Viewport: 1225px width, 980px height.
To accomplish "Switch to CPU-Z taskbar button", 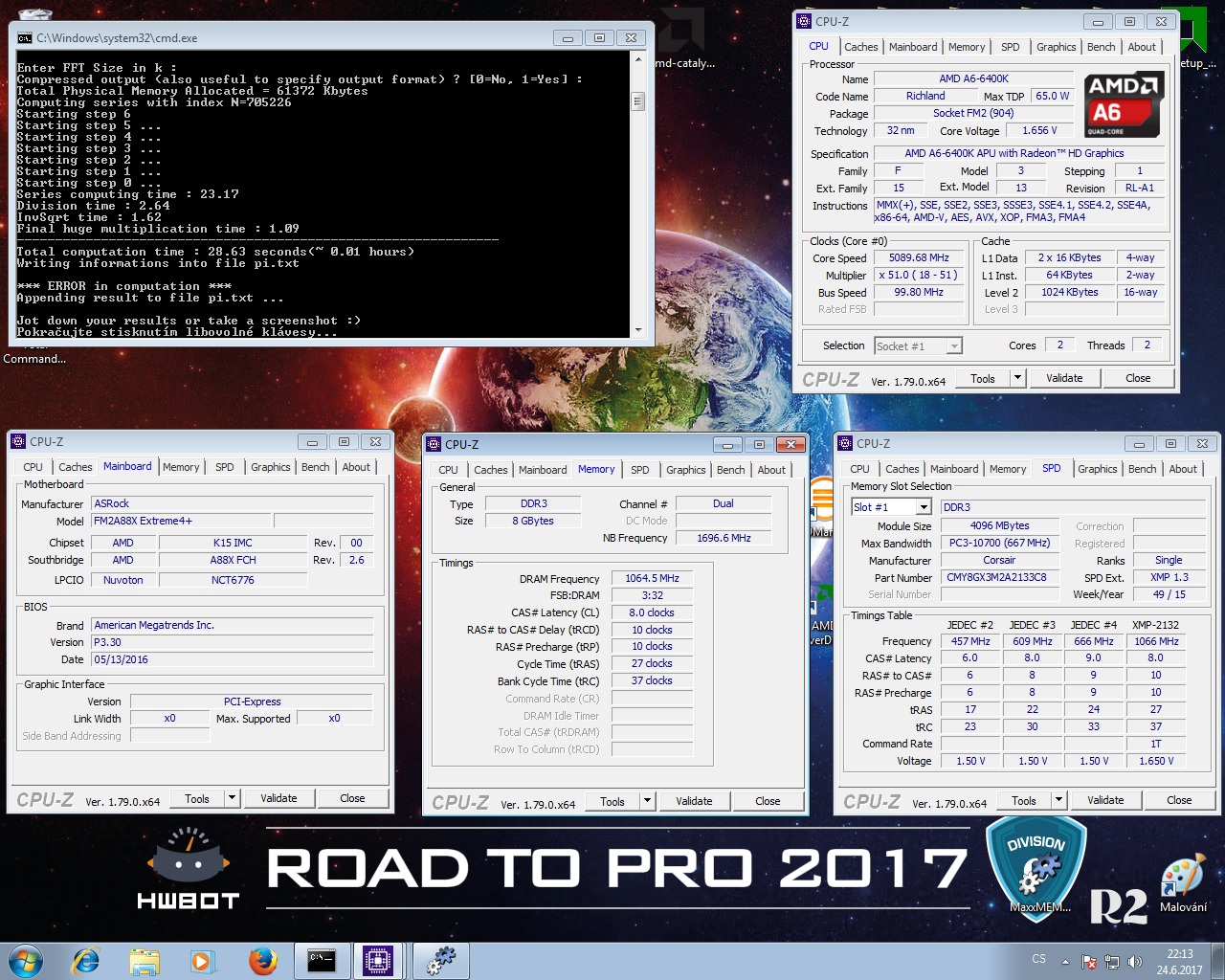I will (378, 960).
